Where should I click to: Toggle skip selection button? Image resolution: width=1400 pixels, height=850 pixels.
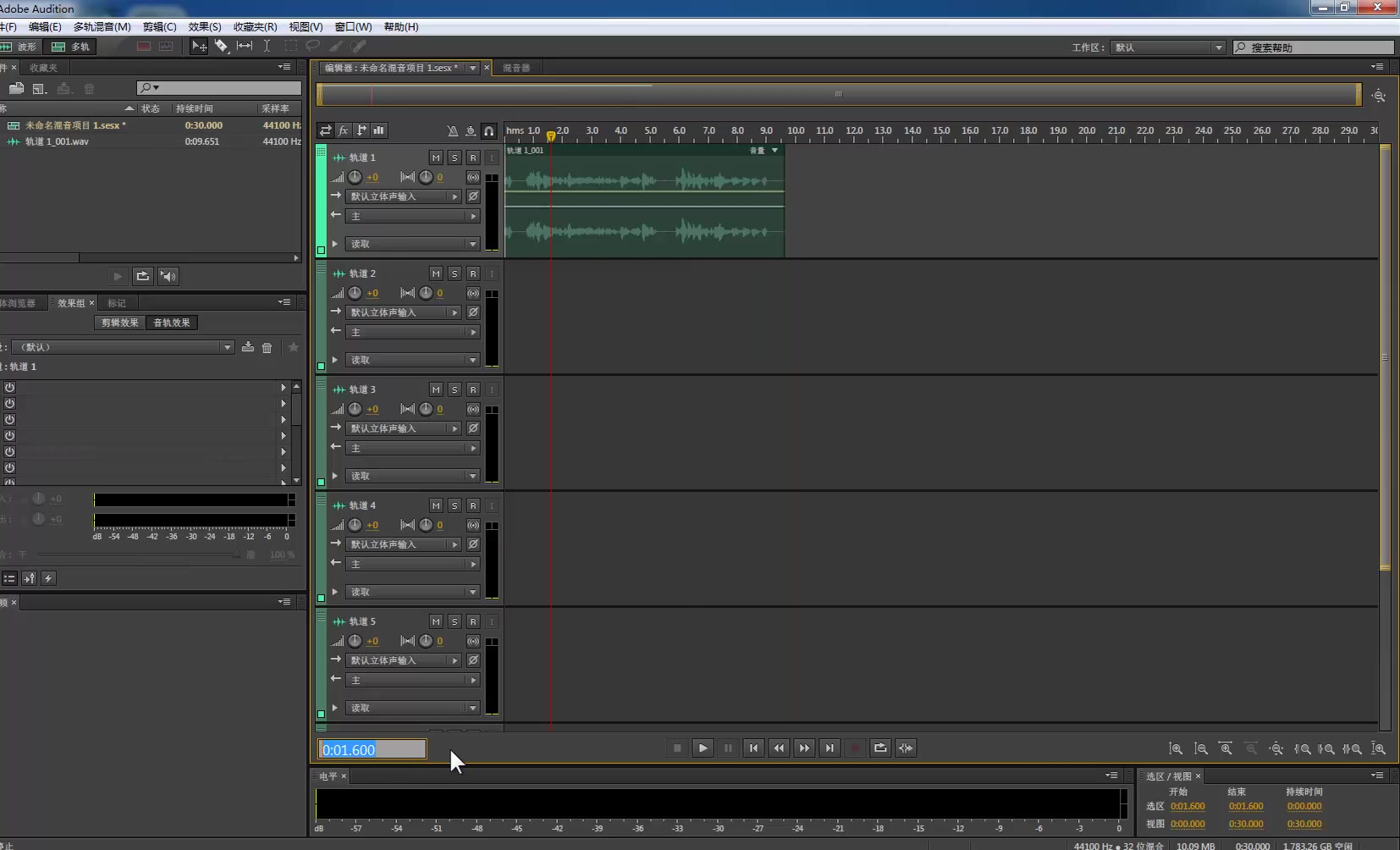(906, 748)
